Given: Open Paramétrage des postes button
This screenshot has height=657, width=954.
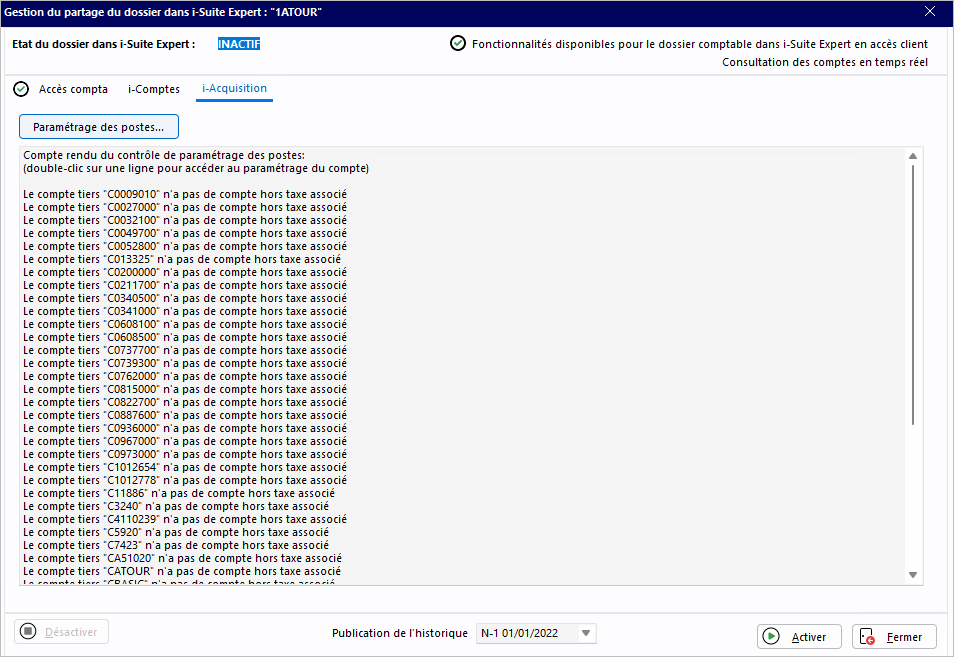Looking at the screenshot, I should coord(99,127).
